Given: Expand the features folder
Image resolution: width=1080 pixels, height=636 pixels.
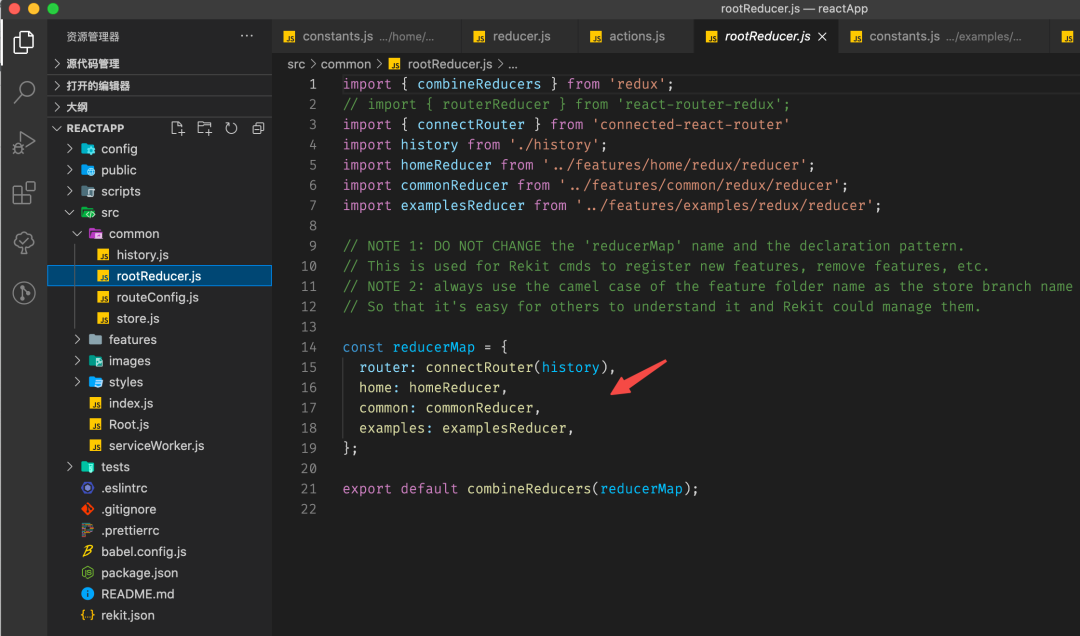Looking at the screenshot, I should point(132,340).
